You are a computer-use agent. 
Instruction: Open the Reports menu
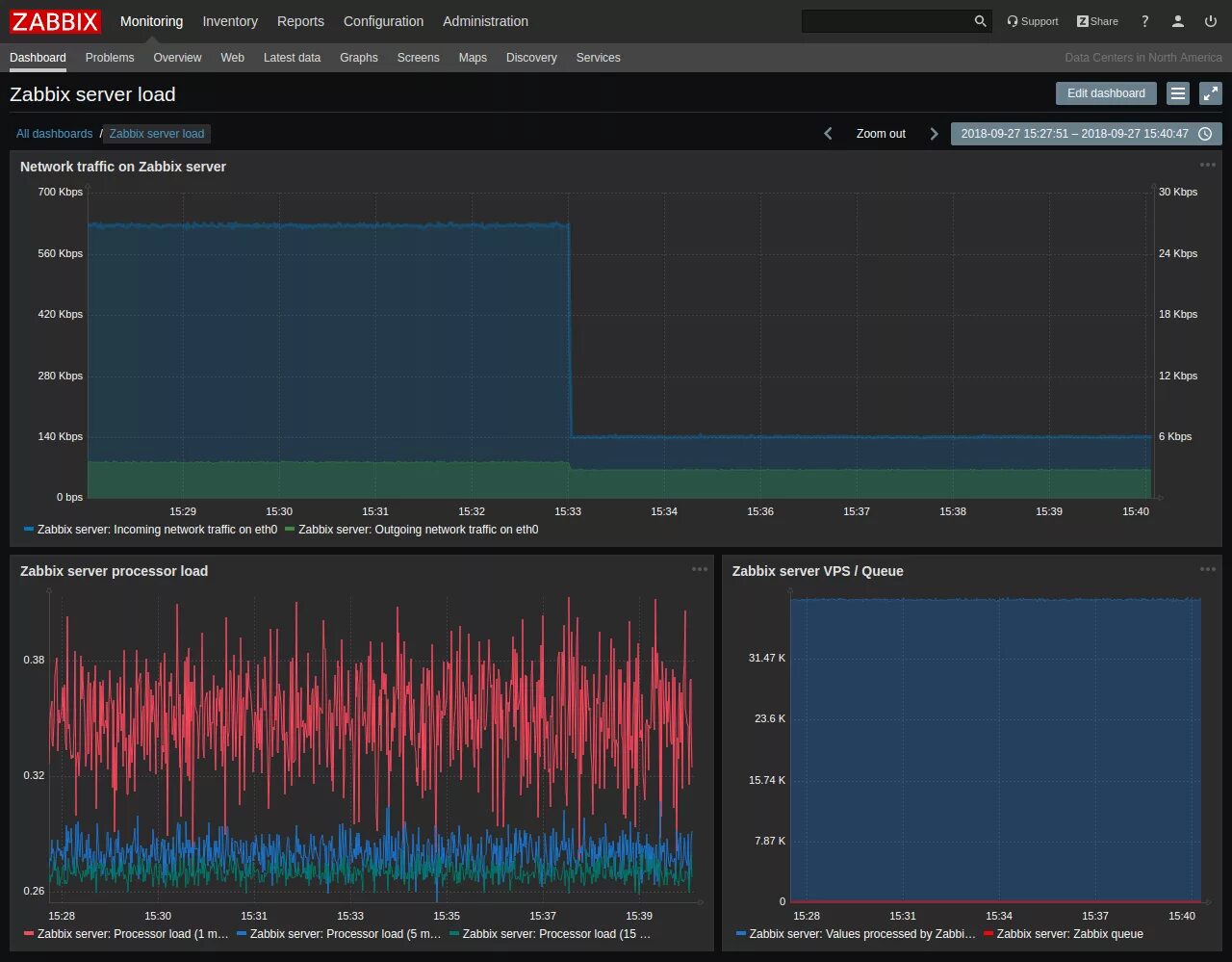point(300,21)
